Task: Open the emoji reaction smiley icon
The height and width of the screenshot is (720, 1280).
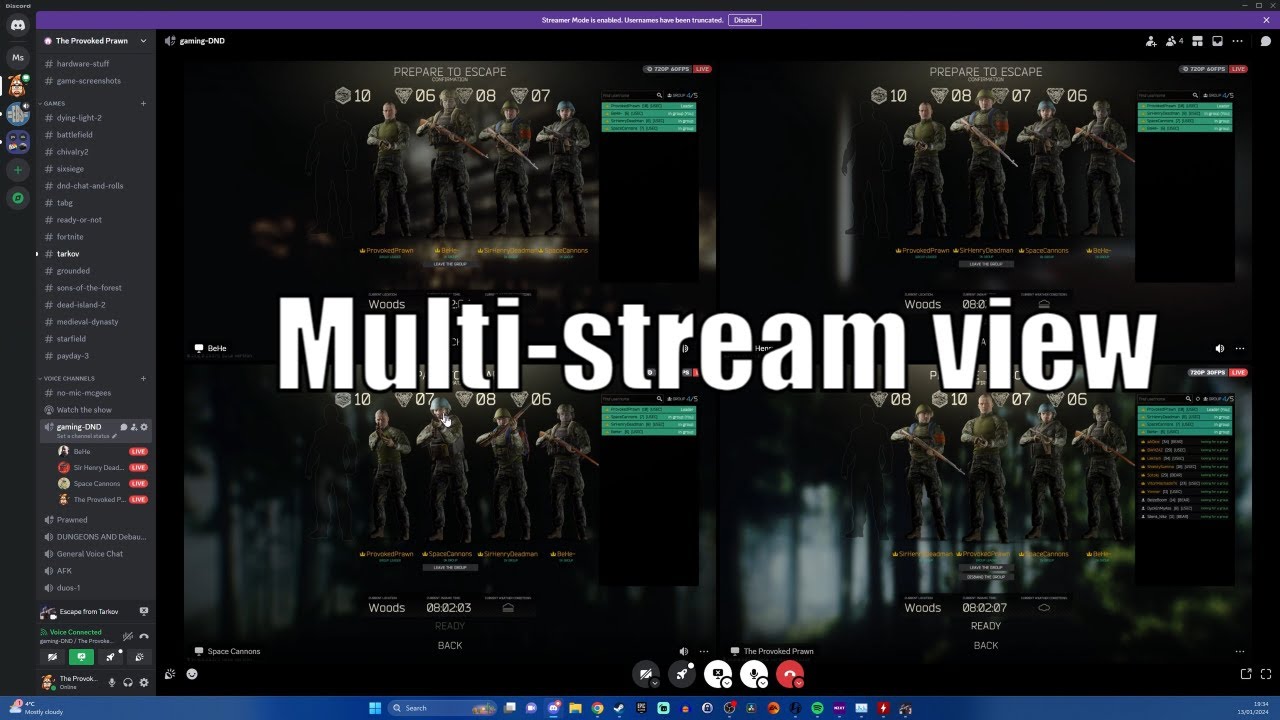Action: coord(192,674)
